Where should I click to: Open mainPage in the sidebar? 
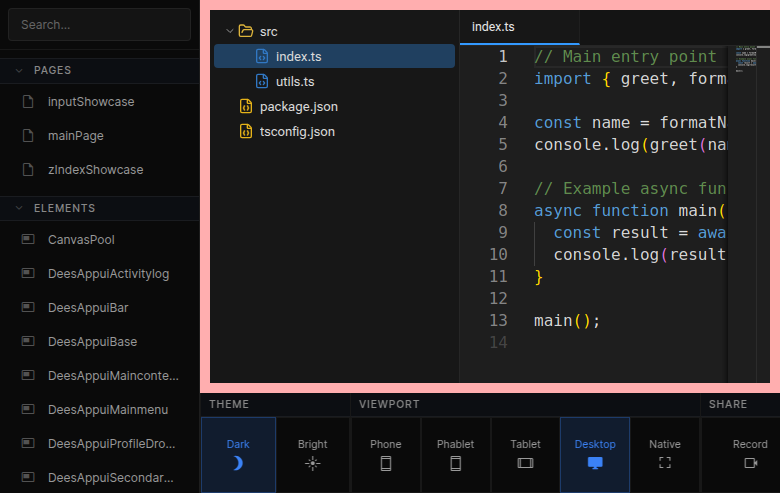coord(75,135)
